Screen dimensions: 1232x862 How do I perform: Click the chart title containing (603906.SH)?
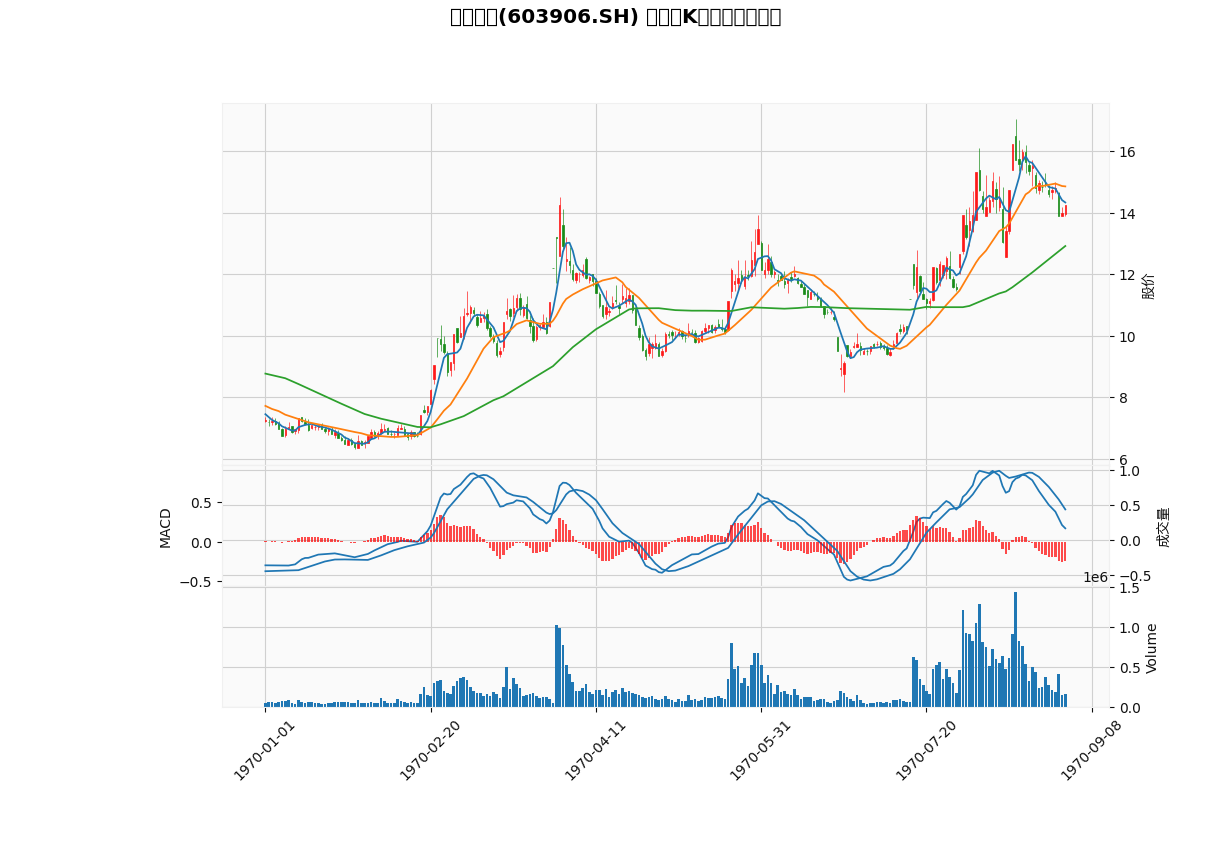click(x=615, y=17)
